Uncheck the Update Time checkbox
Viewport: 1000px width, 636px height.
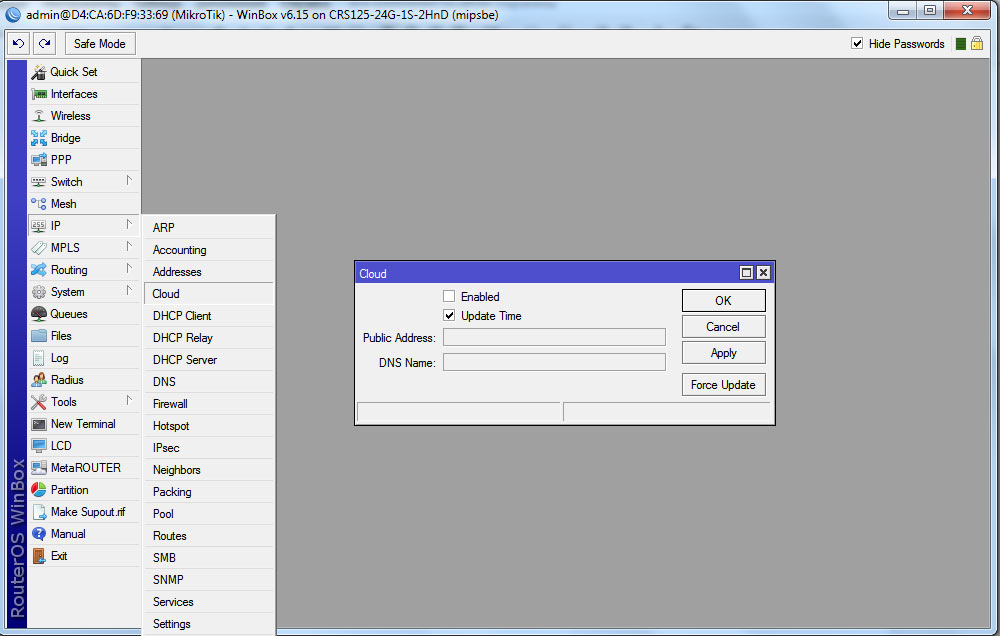[450, 316]
